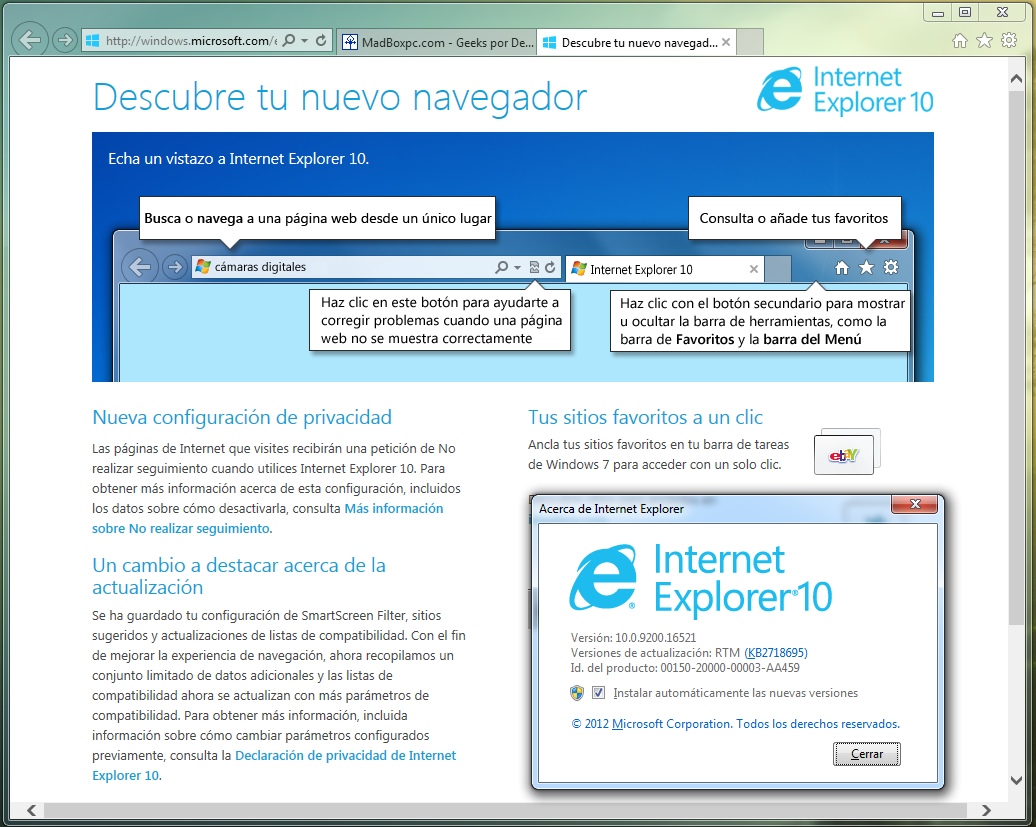Click the forward arrow in the illustration
Viewport: 1036px width, 827px height.
[174, 267]
